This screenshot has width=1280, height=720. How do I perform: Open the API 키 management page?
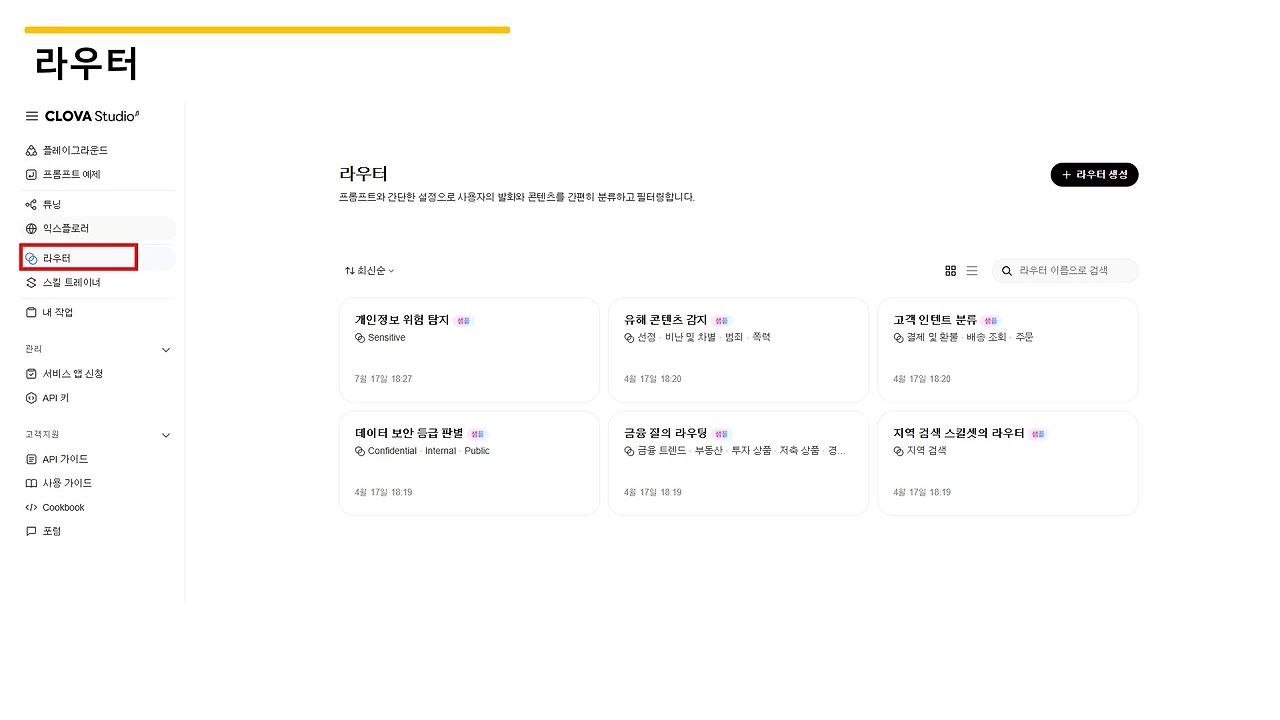[x=56, y=398]
